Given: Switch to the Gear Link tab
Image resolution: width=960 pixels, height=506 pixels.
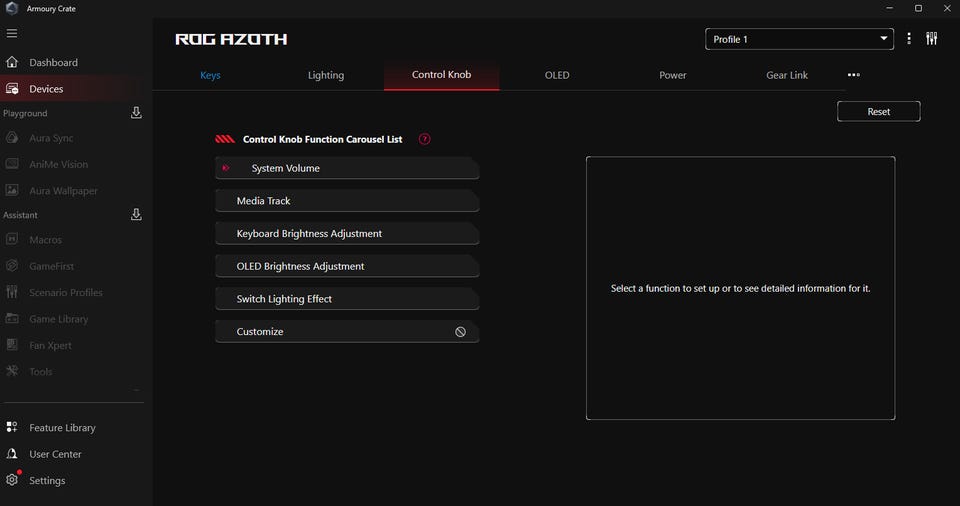Looking at the screenshot, I should [787, 75].
